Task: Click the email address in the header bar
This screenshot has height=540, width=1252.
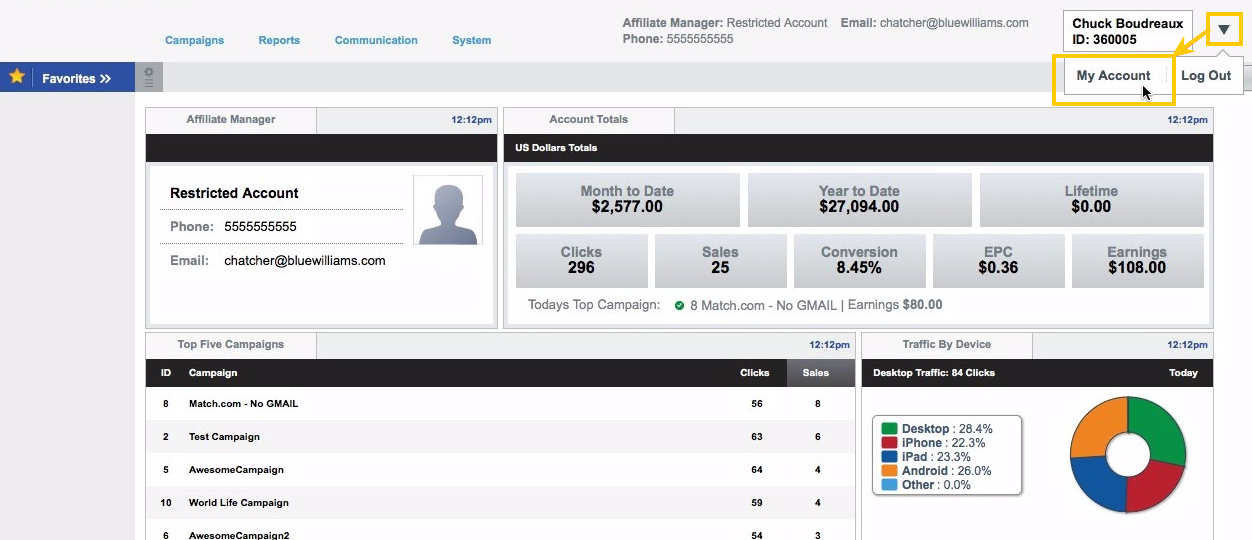Action: click(954, 23)
